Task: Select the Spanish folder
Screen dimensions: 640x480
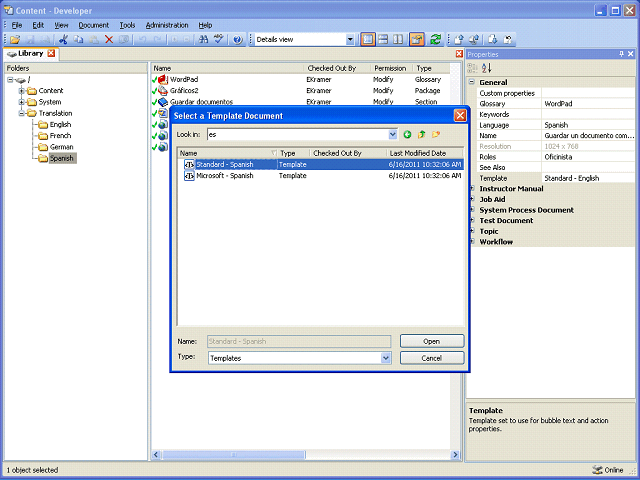Action: [61, 158]
